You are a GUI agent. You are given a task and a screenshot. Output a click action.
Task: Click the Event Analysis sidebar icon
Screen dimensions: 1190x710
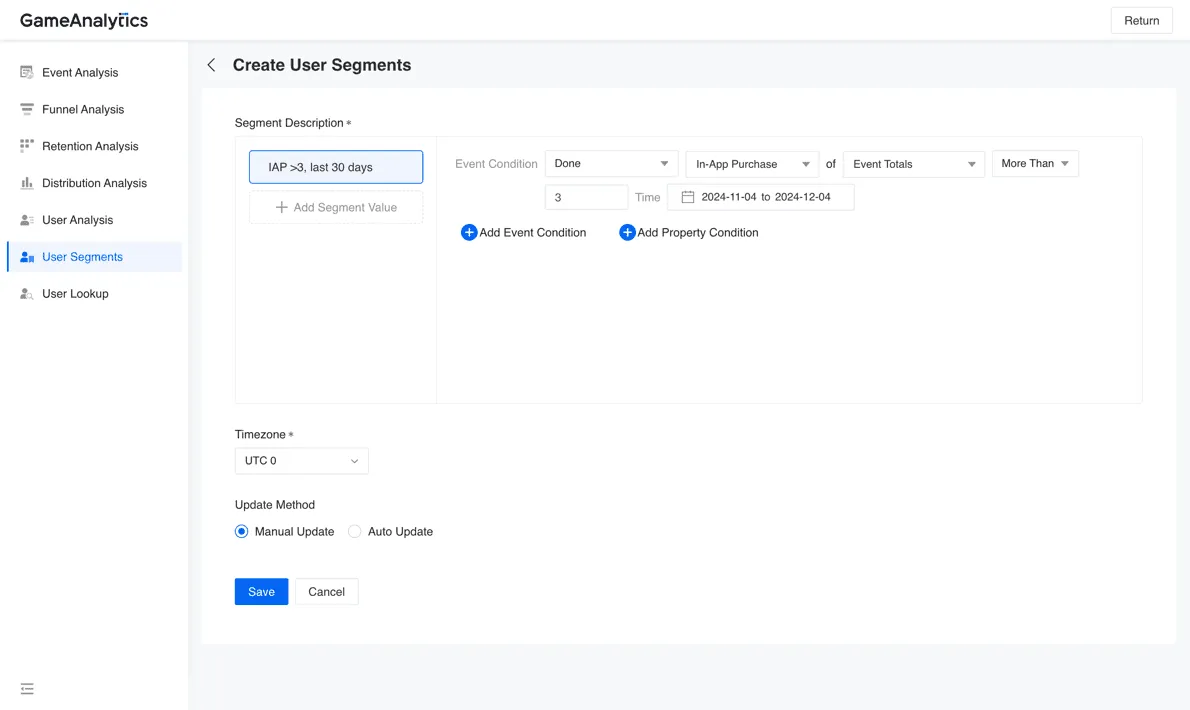point(27,72)
